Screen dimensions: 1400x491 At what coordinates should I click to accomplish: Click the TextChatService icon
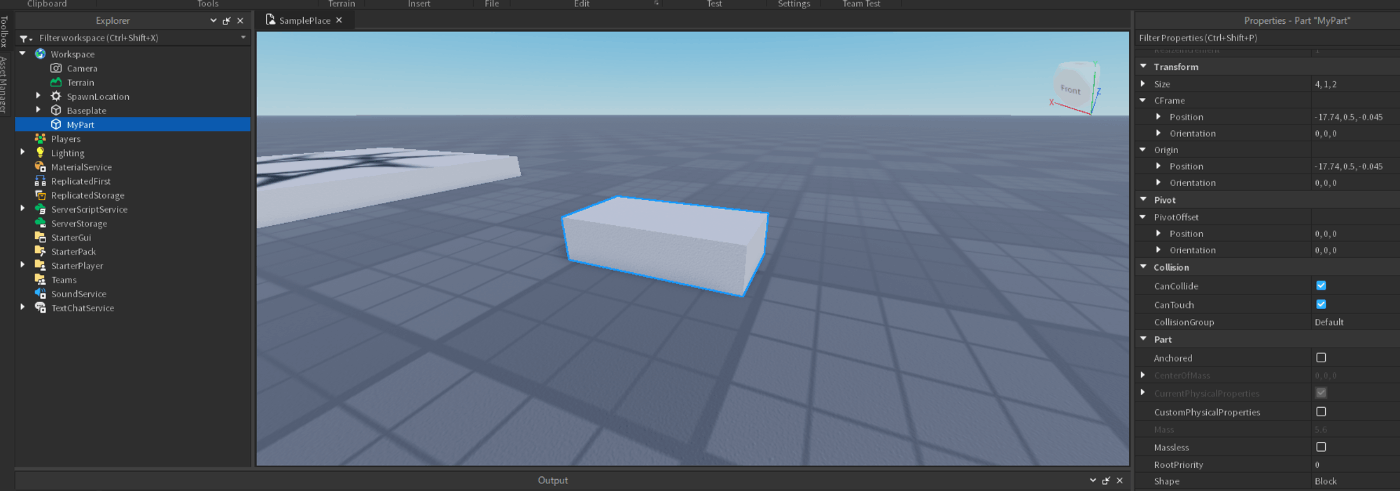(40, 307)
